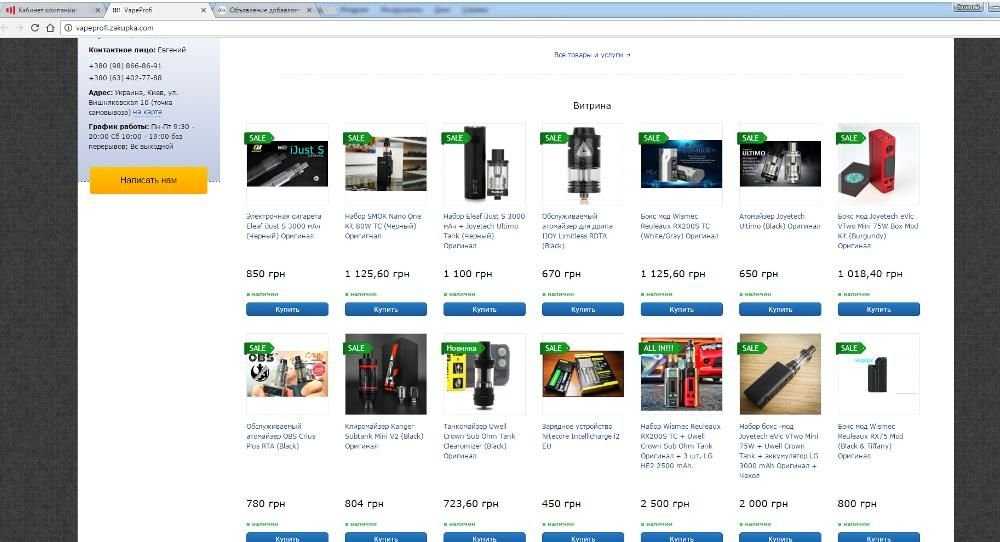
Task: Open site info icon in address bar
Action: 68,28
